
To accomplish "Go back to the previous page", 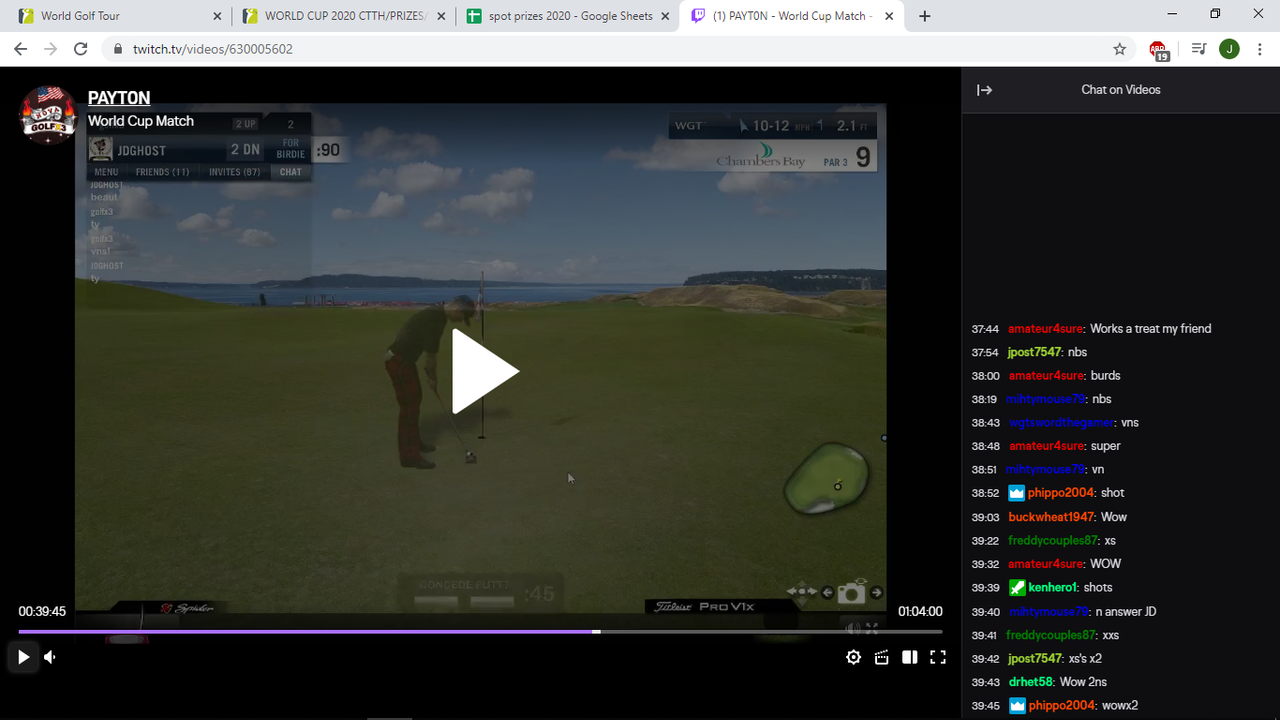I will [20, 49].
